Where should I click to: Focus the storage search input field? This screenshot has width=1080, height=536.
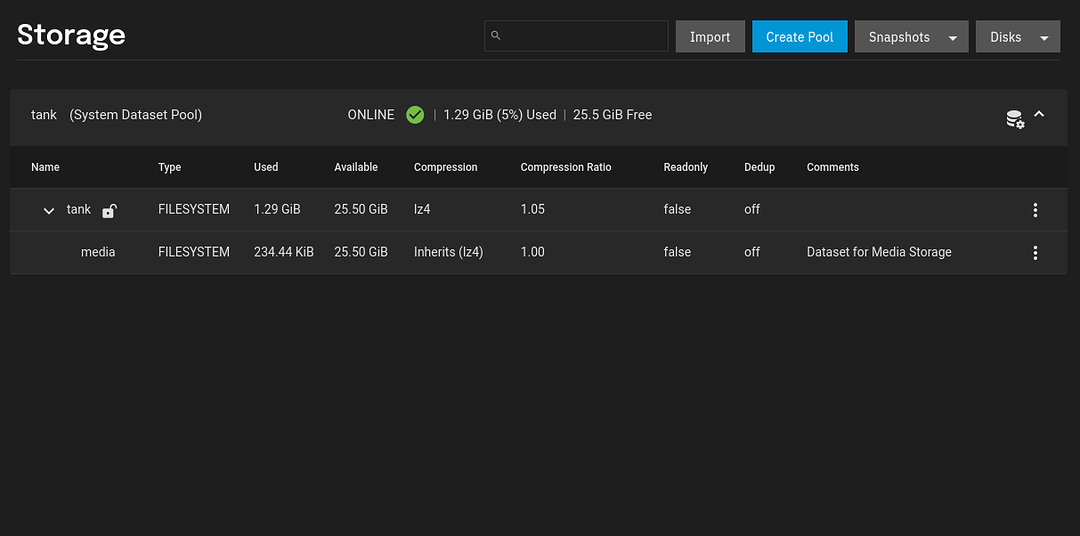click(x=576, y=36)
